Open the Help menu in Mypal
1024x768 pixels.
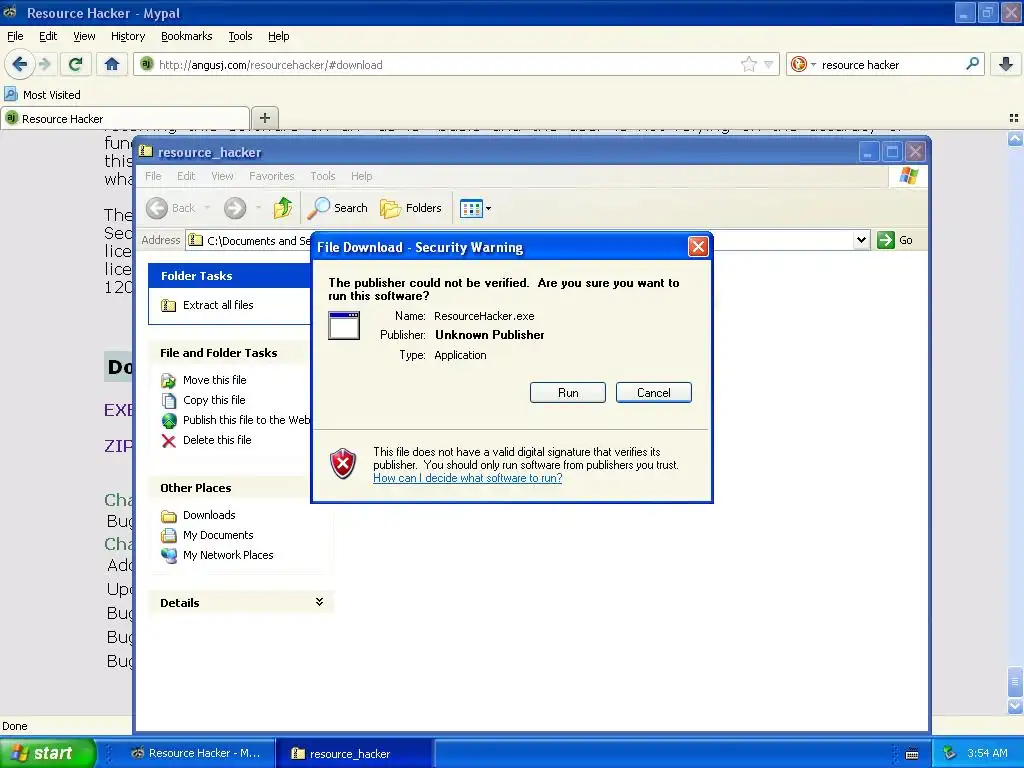tap(278, 36)
